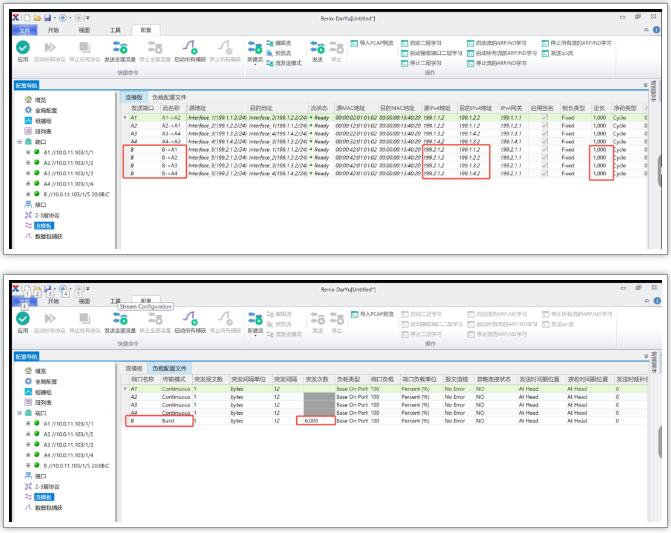Select 全局配置 in the top window navigator
This screenshot has height=533, width=671.
click(x=46, y=110)
